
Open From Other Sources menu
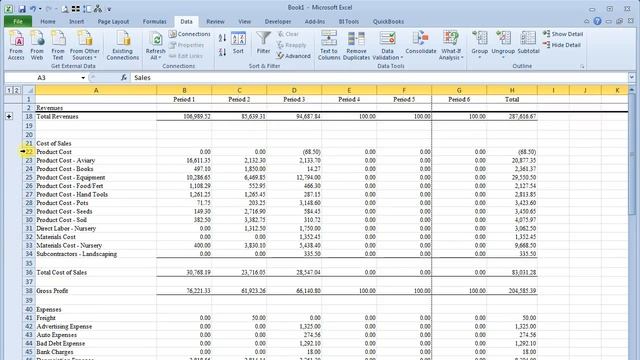coord(84,45)
